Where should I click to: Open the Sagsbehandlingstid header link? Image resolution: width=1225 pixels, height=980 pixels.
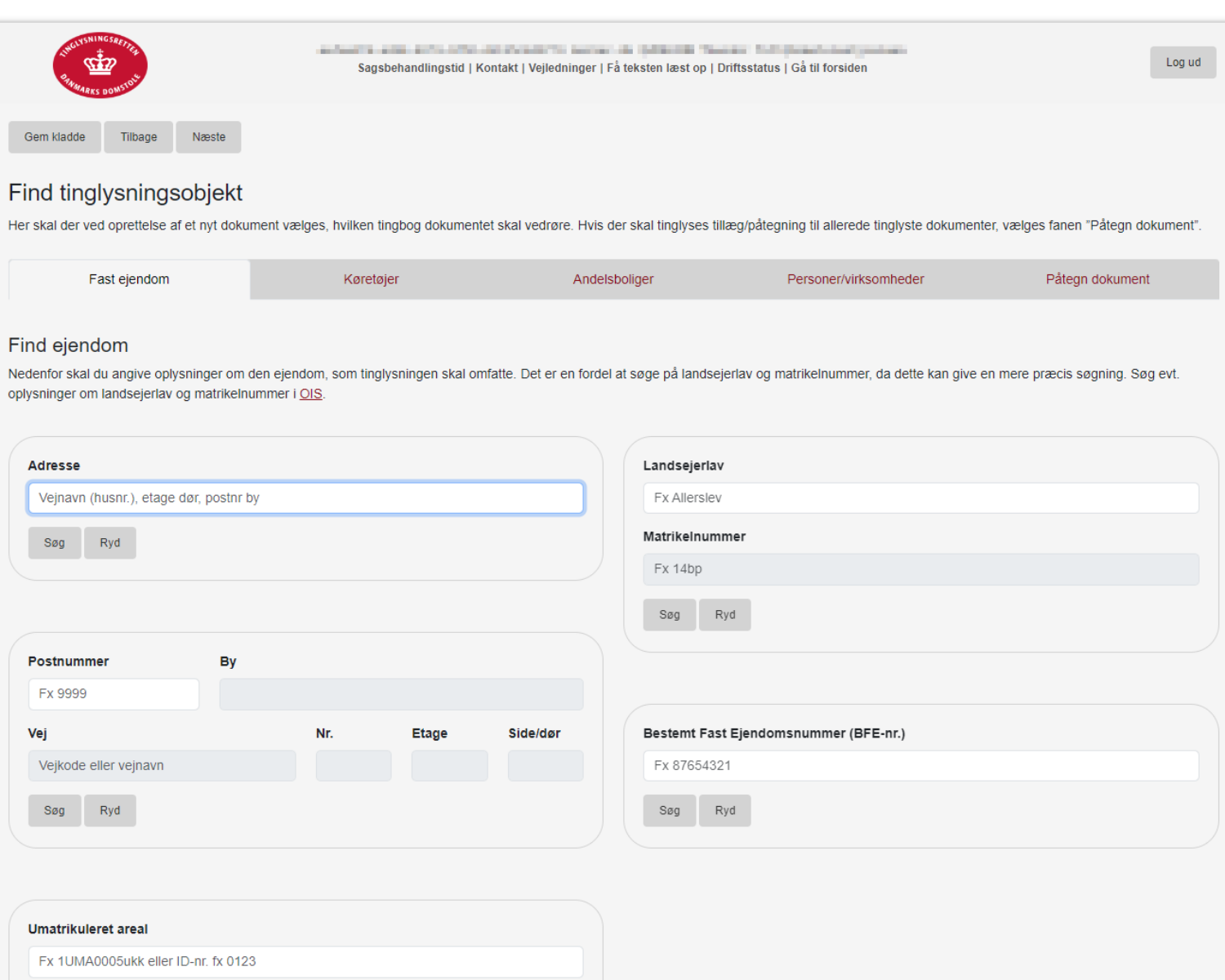411,68
